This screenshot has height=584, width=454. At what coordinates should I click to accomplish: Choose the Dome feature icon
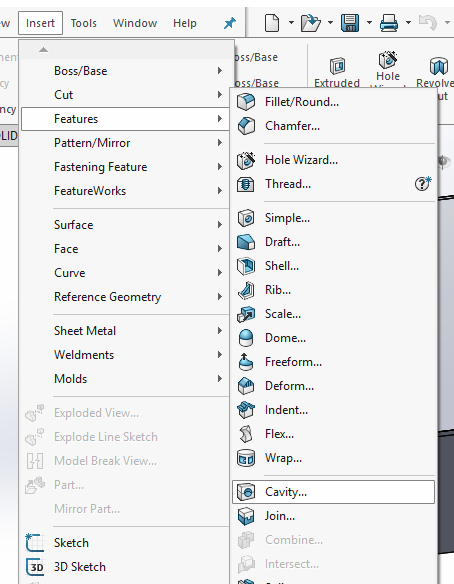point(246,338)
